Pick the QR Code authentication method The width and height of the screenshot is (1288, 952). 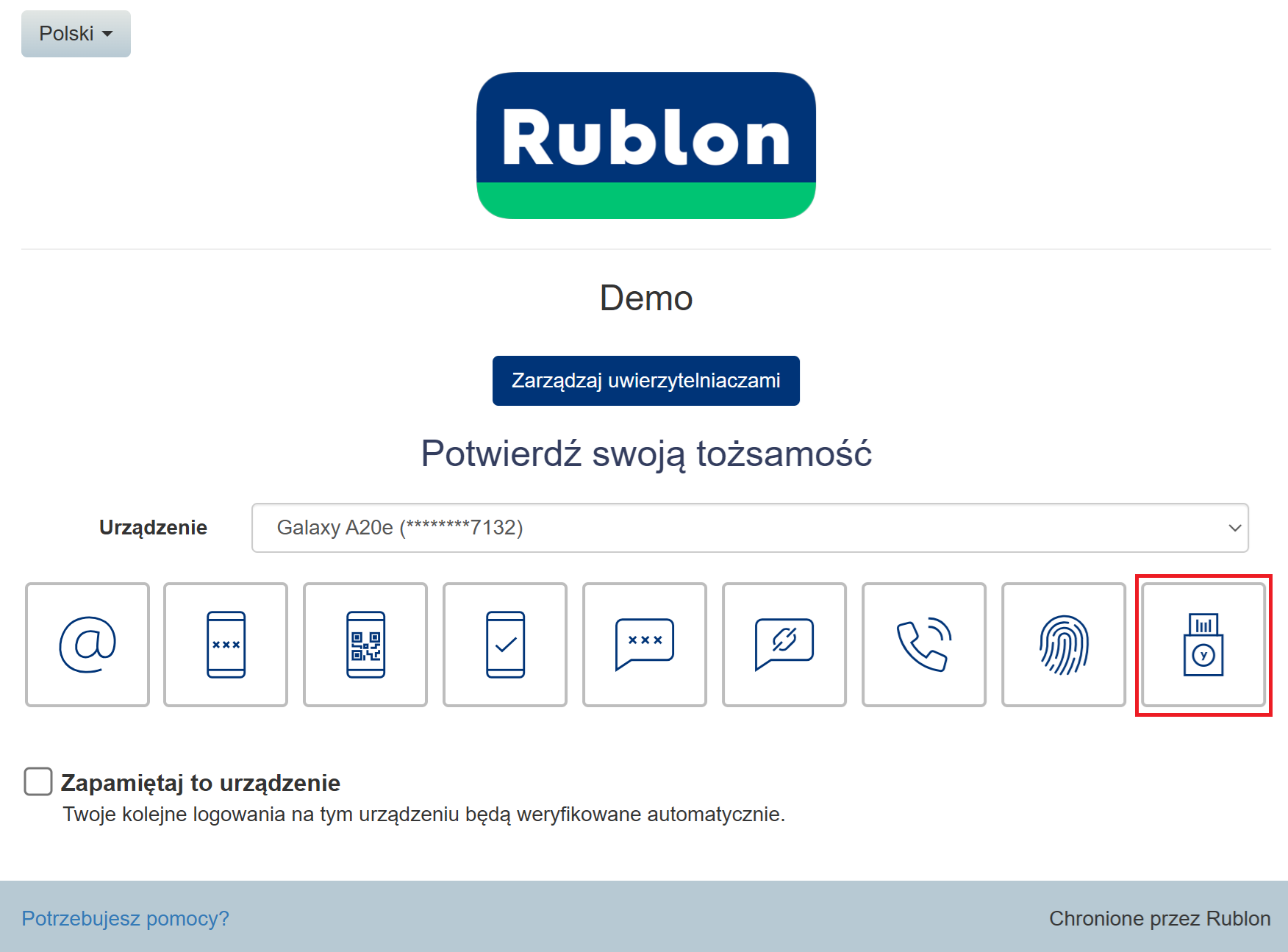coord(365,645)
